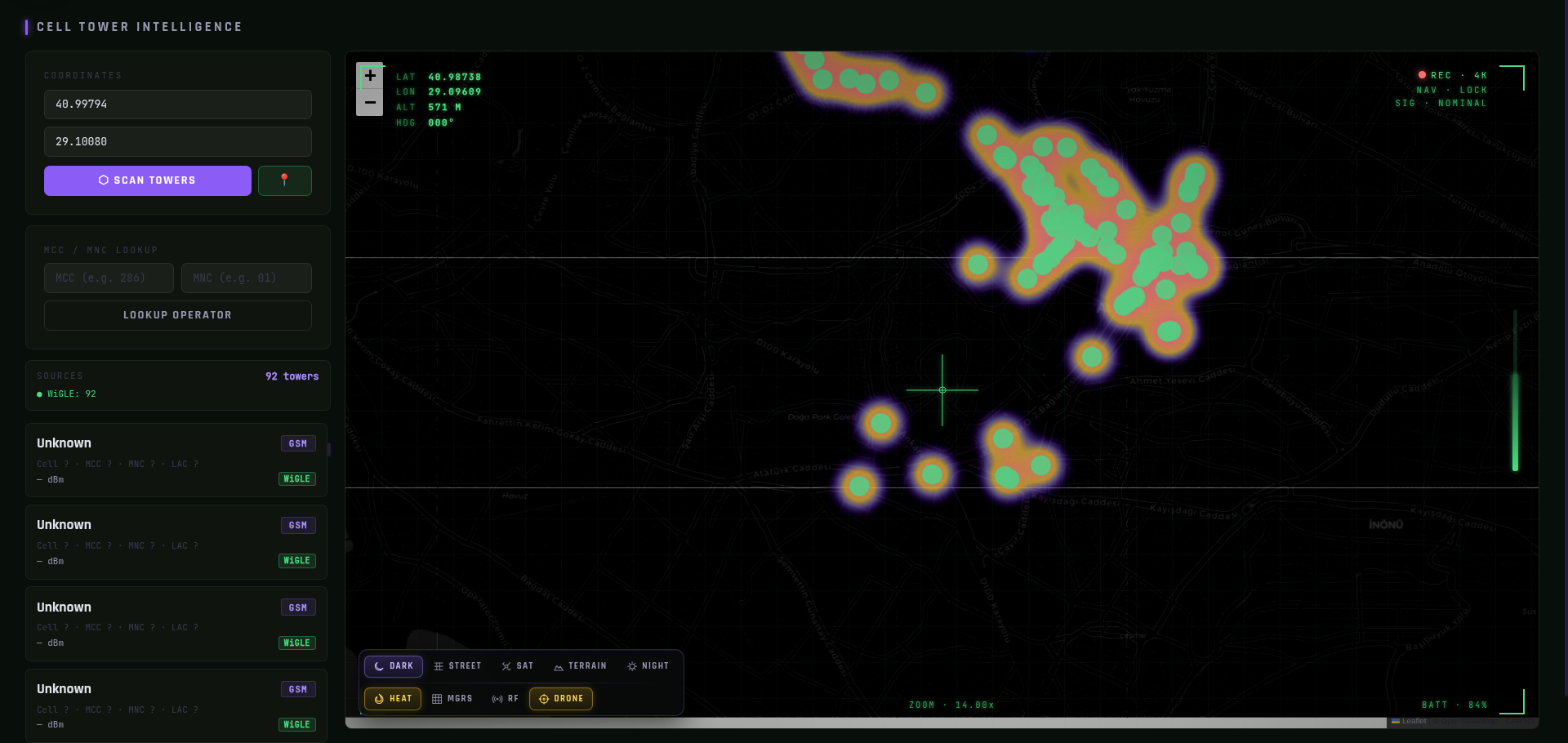Image resolution: width=1568 pixels, height=743 pixels.
Task: Click into the MNC input field
Action: point(247,278)
